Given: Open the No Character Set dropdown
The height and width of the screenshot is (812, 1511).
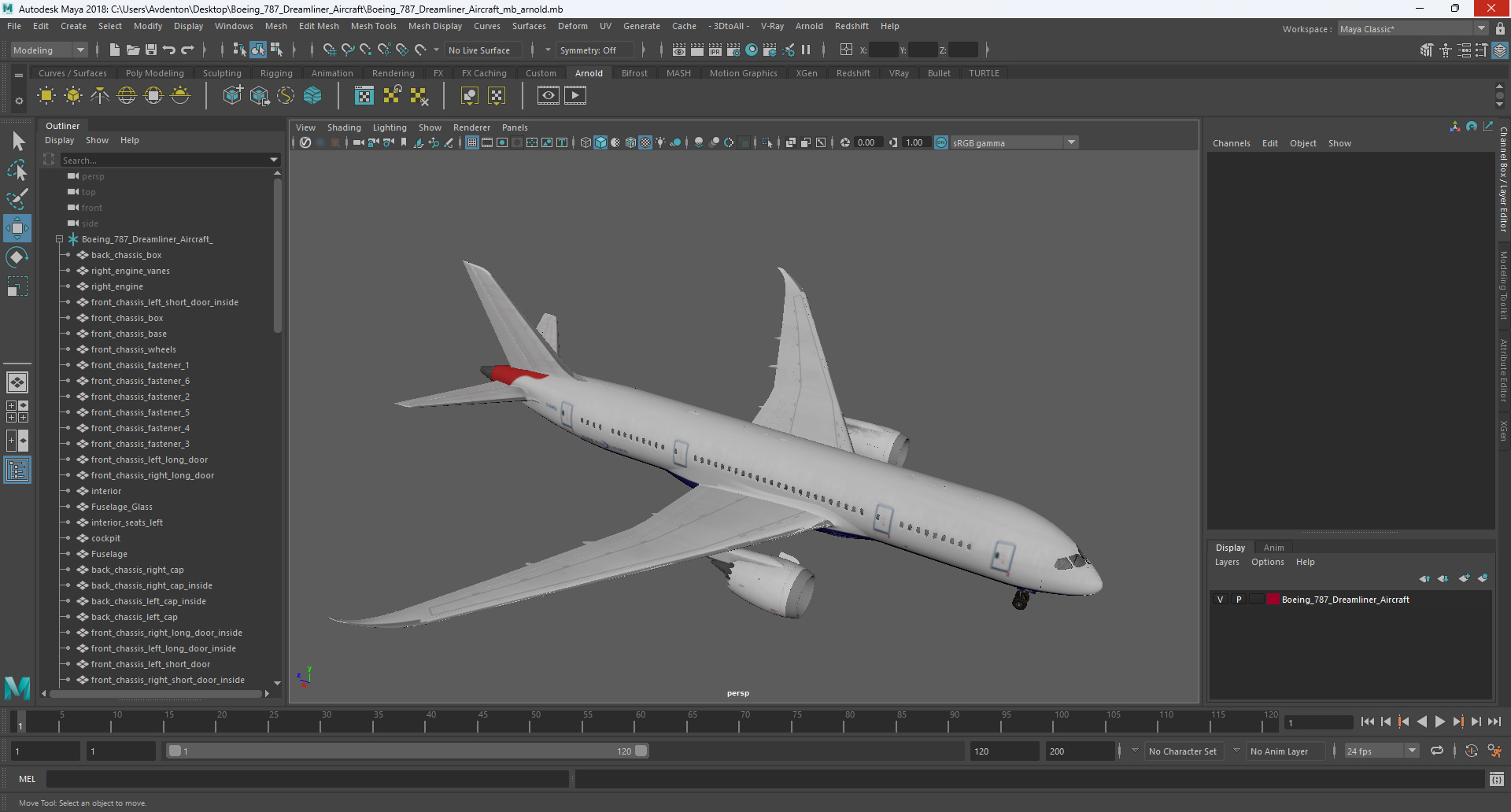Looking at the screenshot, I should (x=1181, y=751).
